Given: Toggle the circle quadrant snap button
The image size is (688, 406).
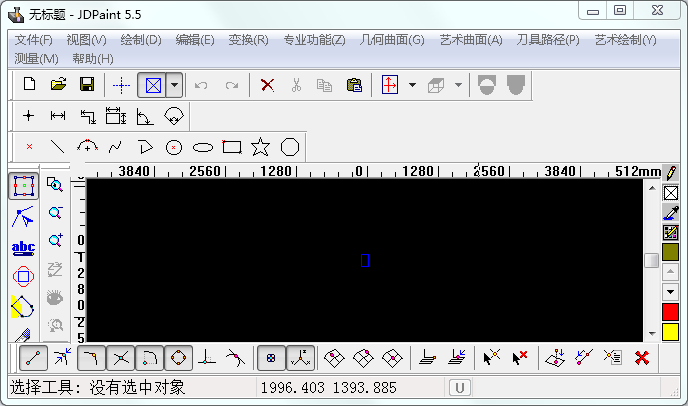Looking at the screenshot, I should (x=179, y=357).
